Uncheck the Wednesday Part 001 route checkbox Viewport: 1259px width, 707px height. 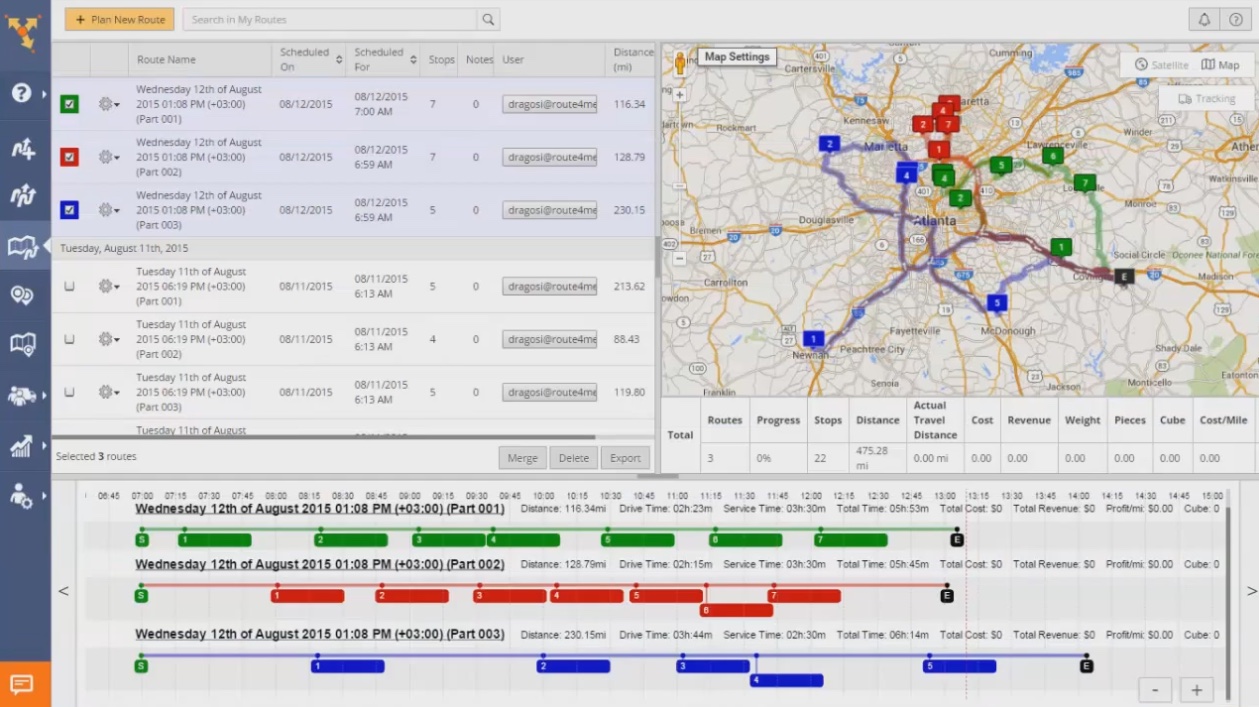click(68, 103)
